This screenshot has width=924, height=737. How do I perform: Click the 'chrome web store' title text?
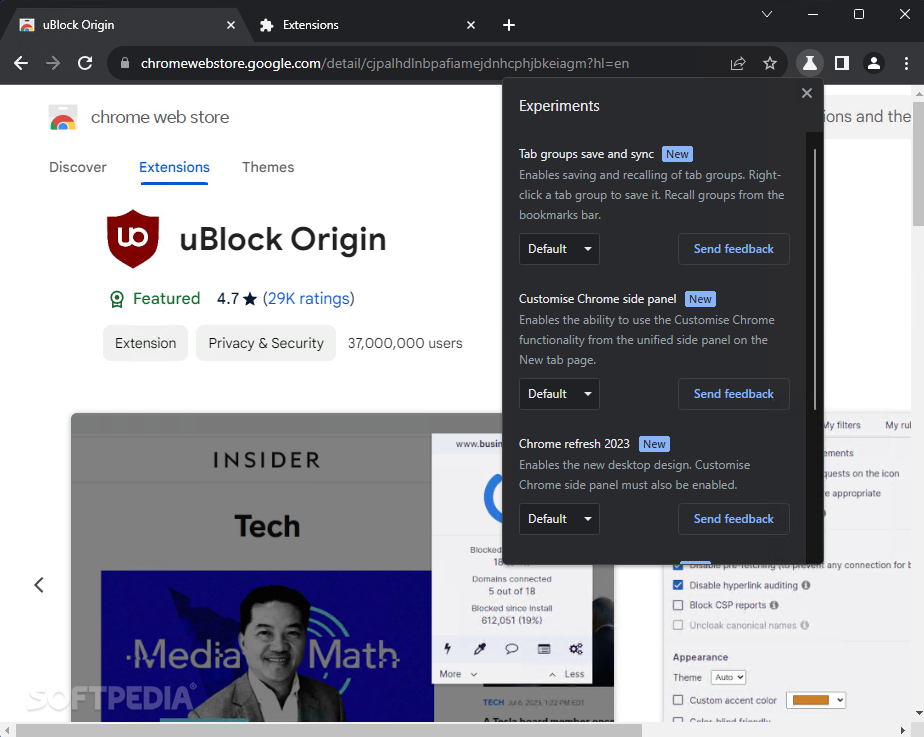(160, 117)
